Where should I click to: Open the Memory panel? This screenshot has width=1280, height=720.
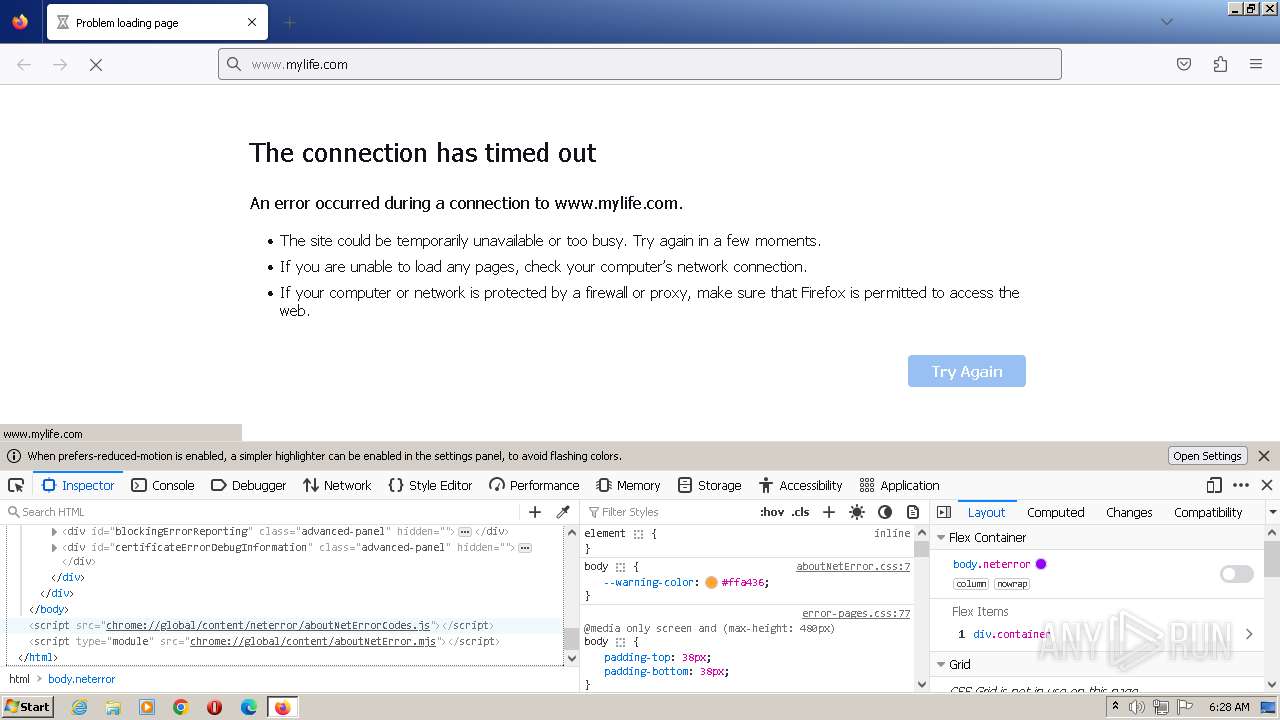628,485
